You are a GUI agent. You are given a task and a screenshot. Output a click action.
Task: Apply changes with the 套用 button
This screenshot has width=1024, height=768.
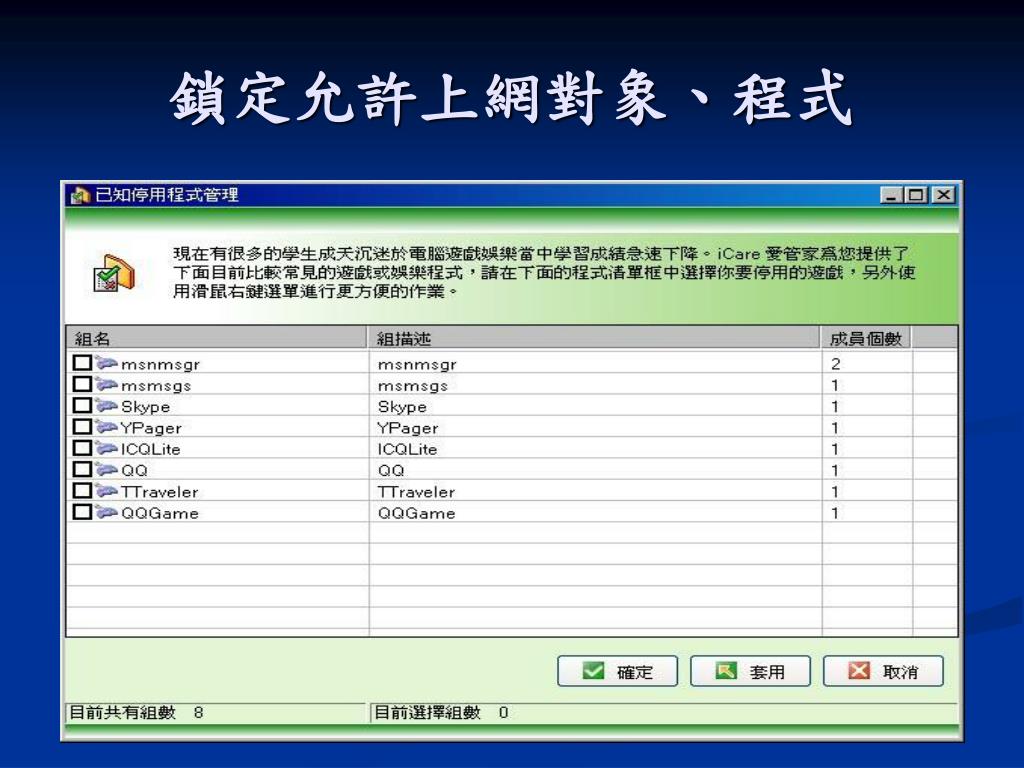tap(750, 671)
